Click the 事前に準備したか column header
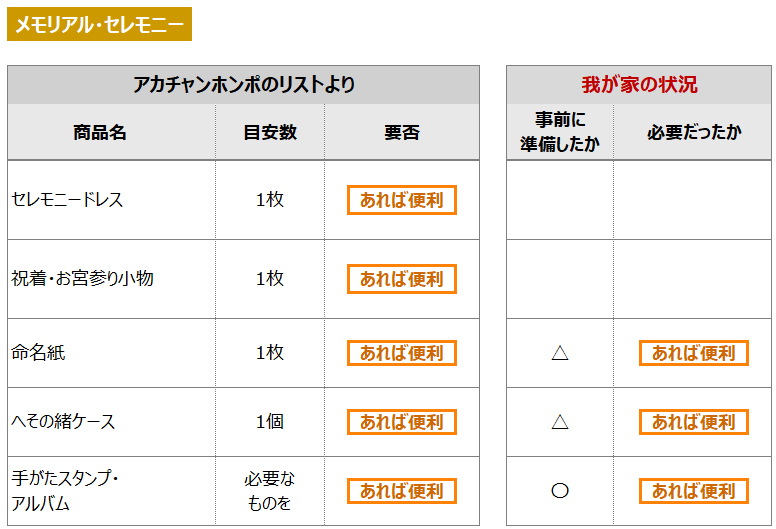Viewport: 776px width, 529px height. (560, 132)
